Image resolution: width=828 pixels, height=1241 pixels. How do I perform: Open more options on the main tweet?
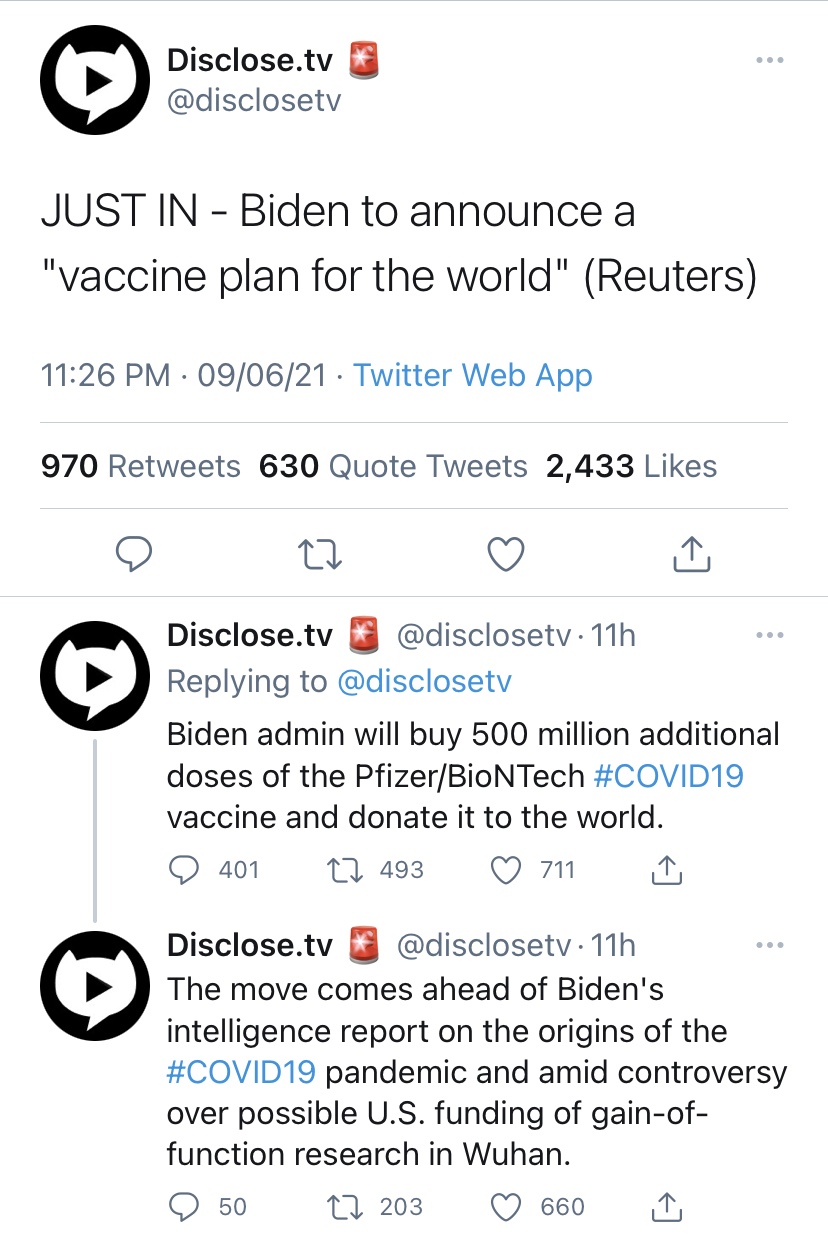(769, 60)
